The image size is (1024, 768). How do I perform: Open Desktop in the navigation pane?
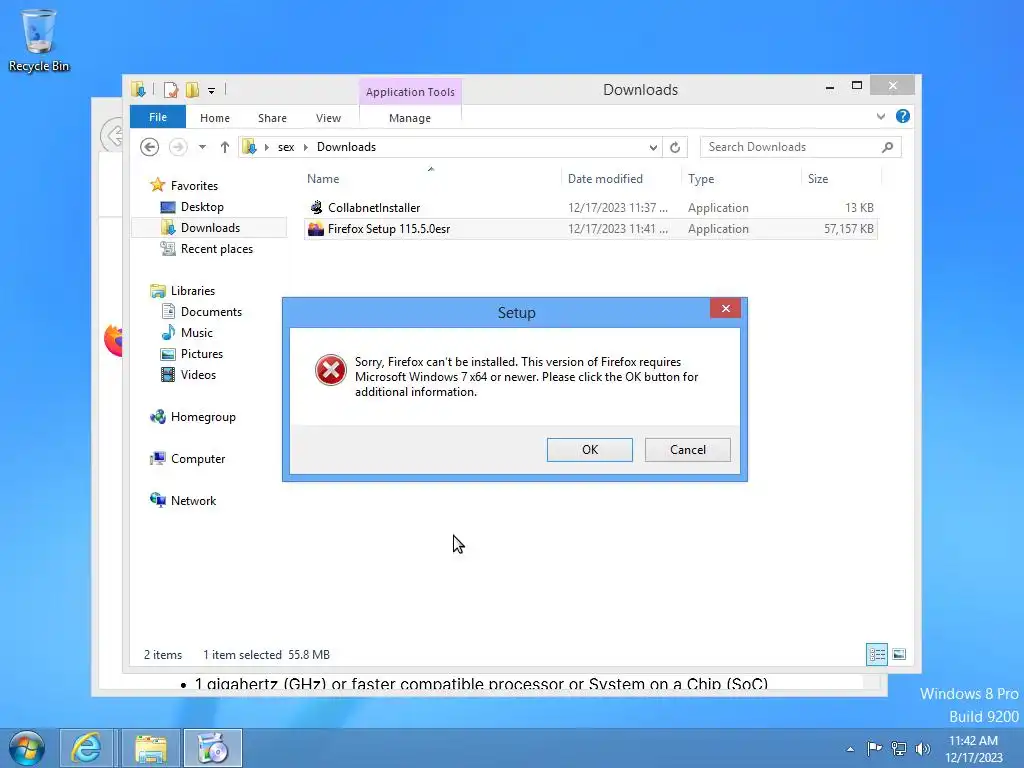[202, 206]
